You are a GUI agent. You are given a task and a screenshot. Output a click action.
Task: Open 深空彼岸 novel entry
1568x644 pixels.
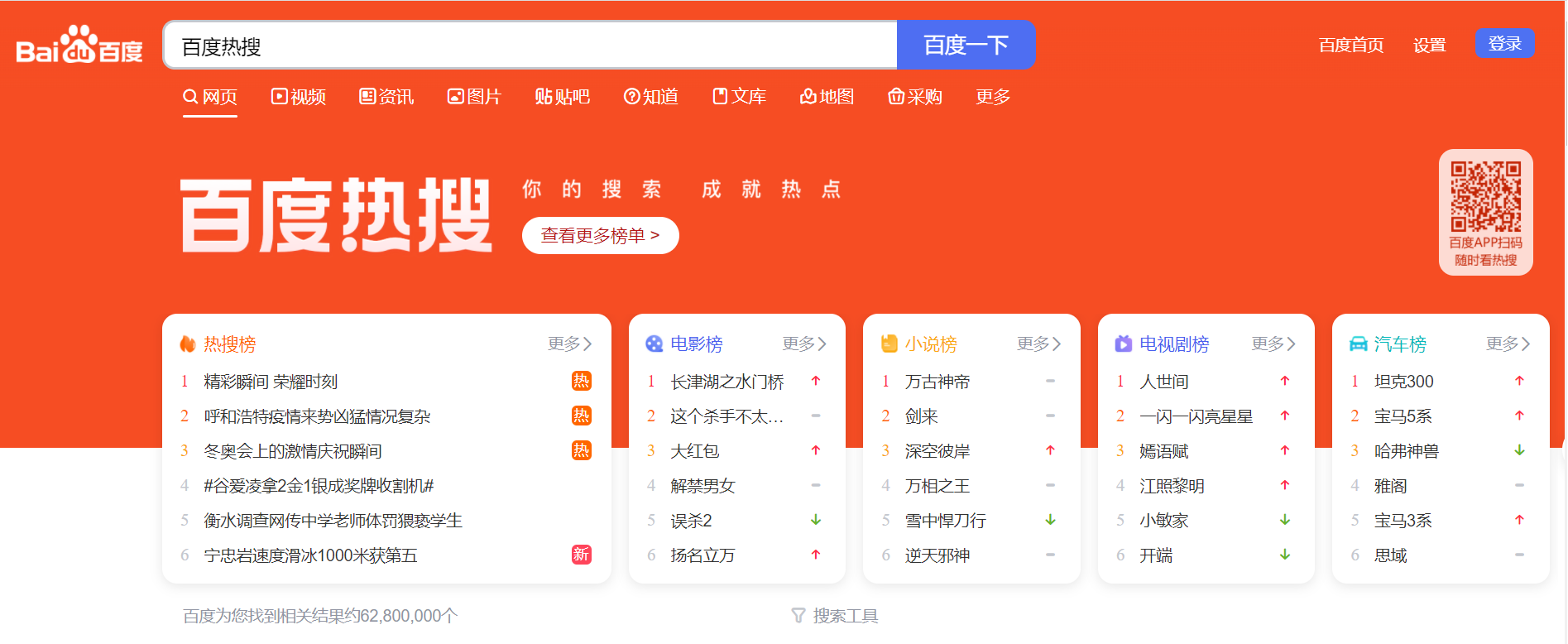937,451
